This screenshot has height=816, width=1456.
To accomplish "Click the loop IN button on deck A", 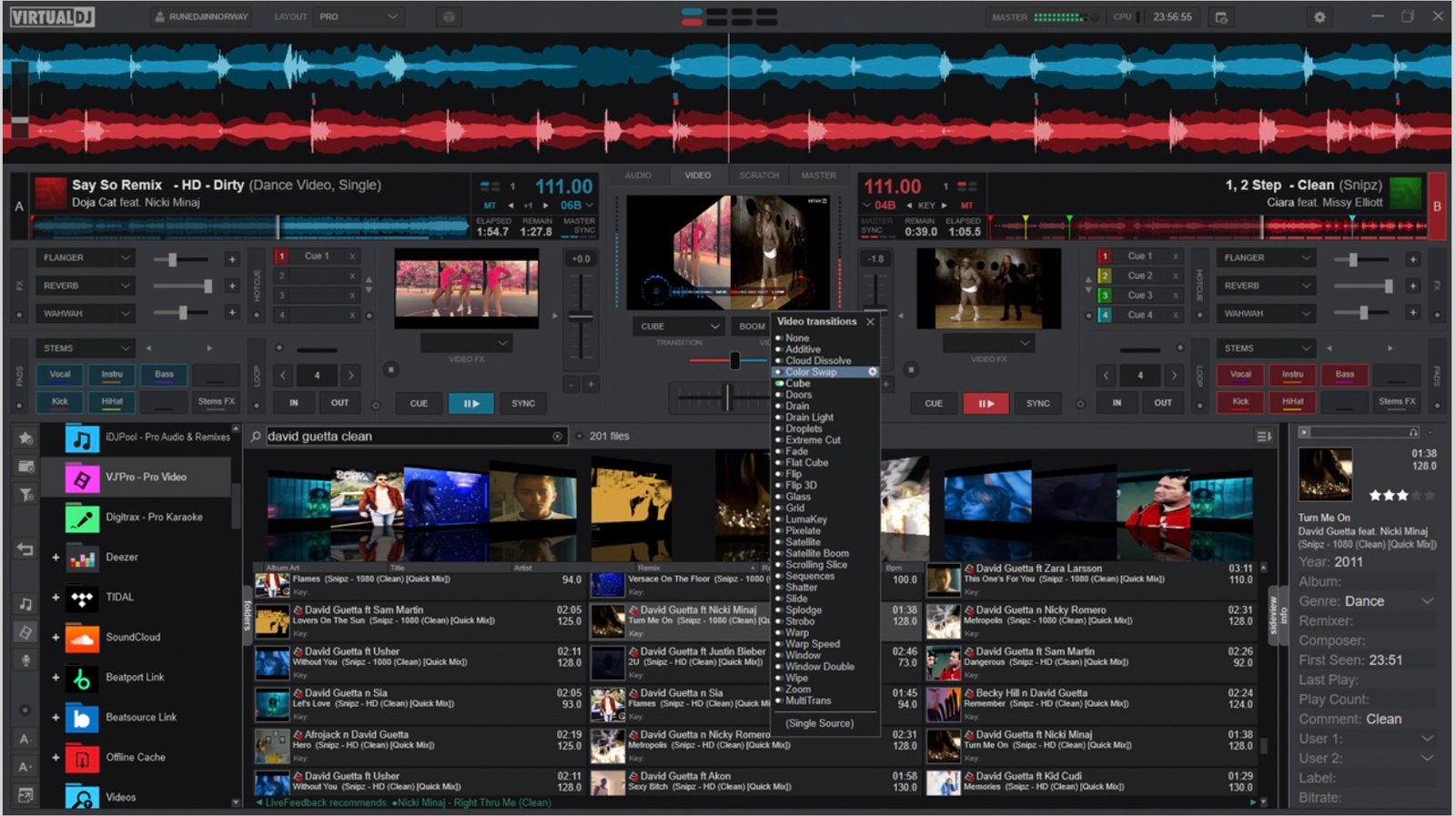I will pyautogui.click(x=294, y=403).
